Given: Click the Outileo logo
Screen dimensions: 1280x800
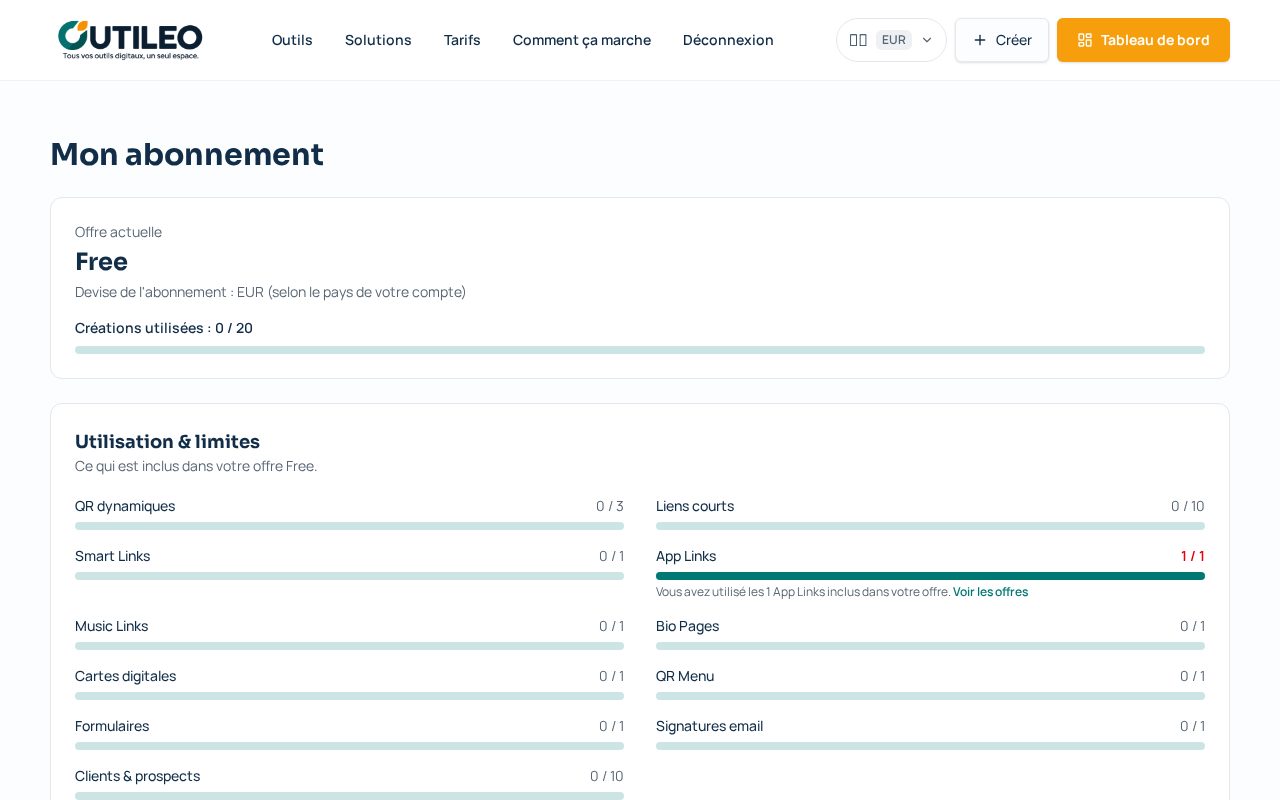Looking at the screenshot, I should [130, 40].
